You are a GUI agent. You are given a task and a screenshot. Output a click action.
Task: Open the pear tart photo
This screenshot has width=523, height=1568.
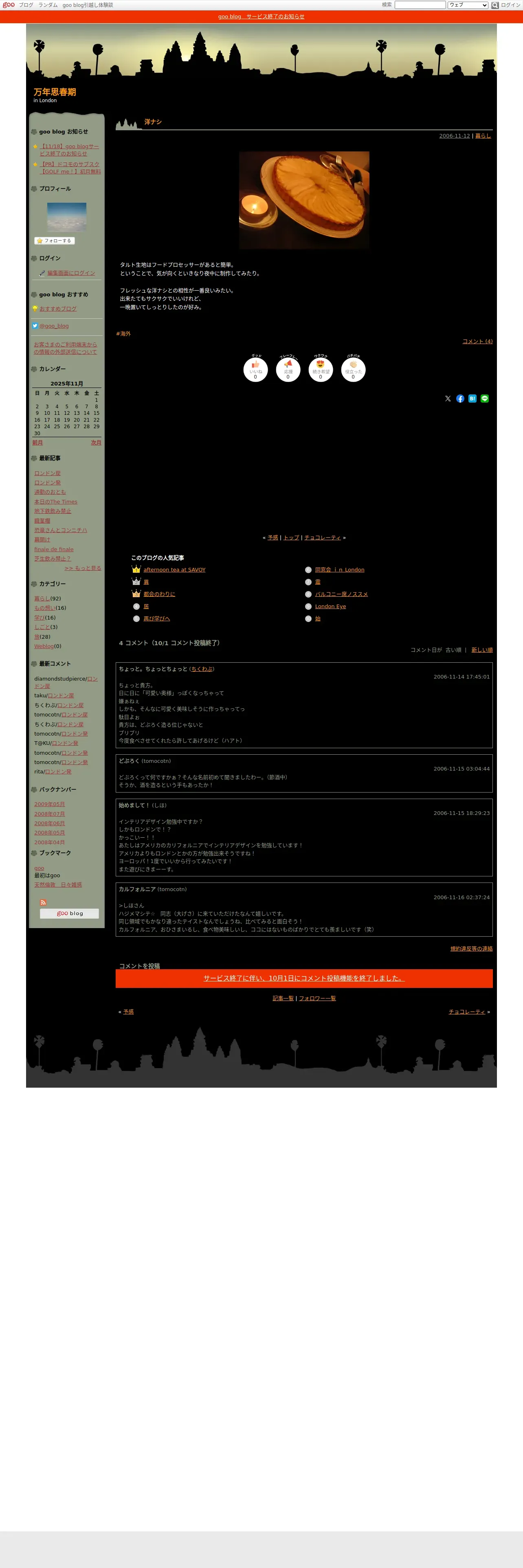[304, 200]
